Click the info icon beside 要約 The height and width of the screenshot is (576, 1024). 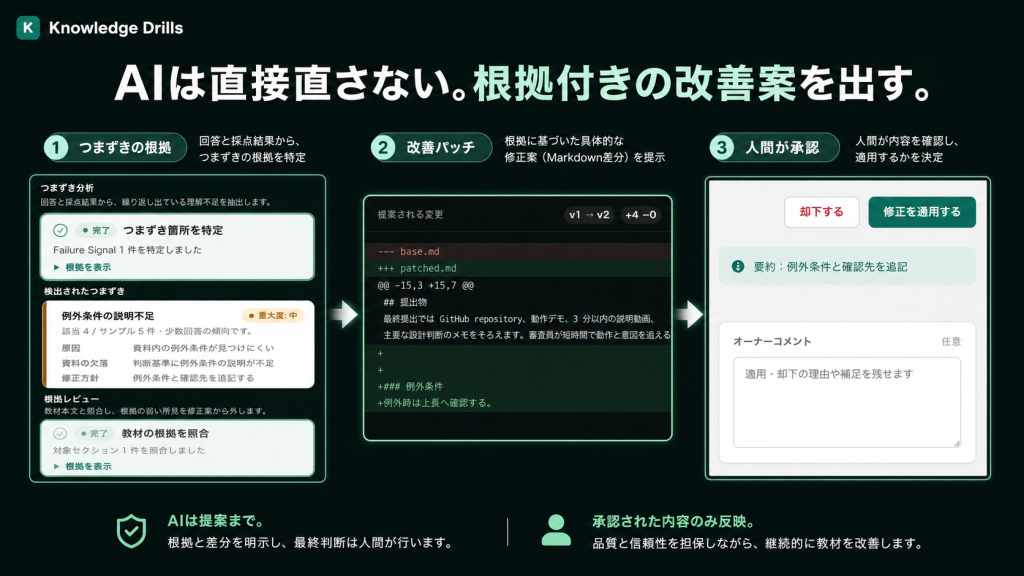pyautogui.click(x=738, y=266)
